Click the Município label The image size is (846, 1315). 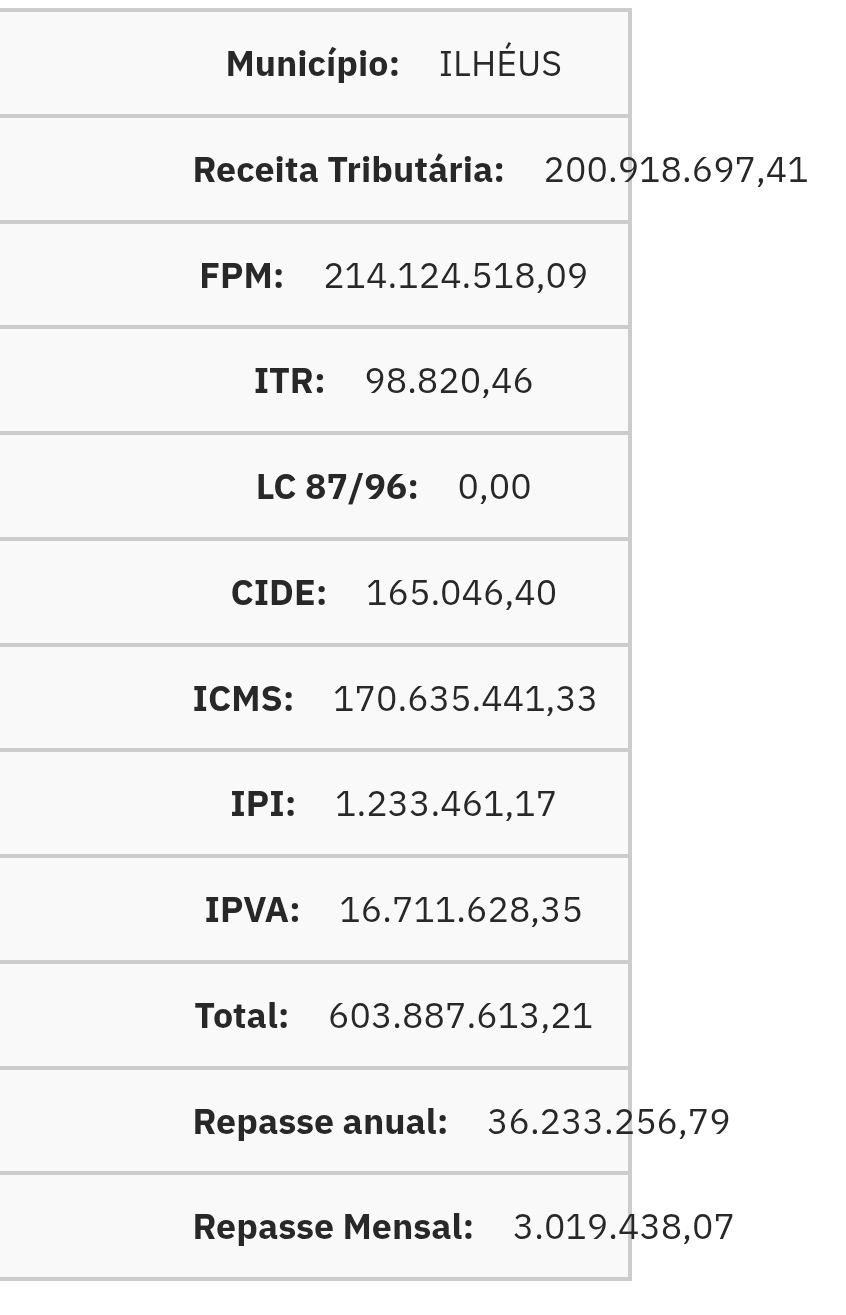pos(313,64)
